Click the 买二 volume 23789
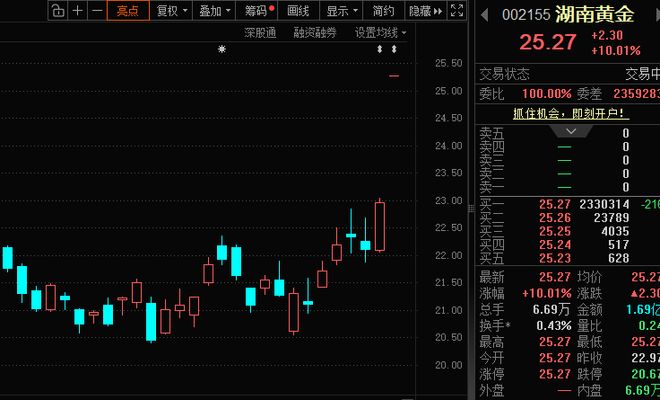 pyautogui.click(x=611, y=218)
